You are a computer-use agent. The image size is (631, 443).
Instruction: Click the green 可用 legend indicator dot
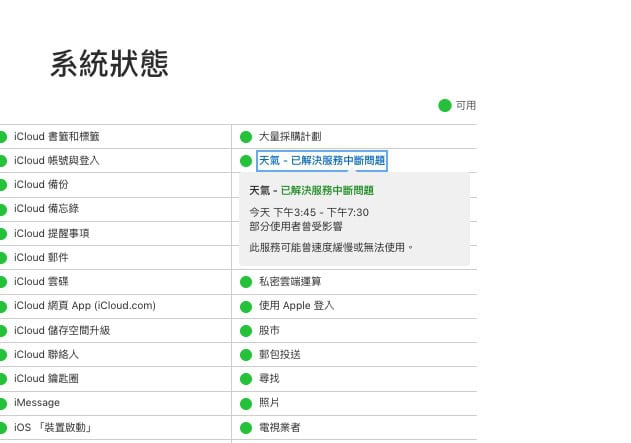click(444, 105)
